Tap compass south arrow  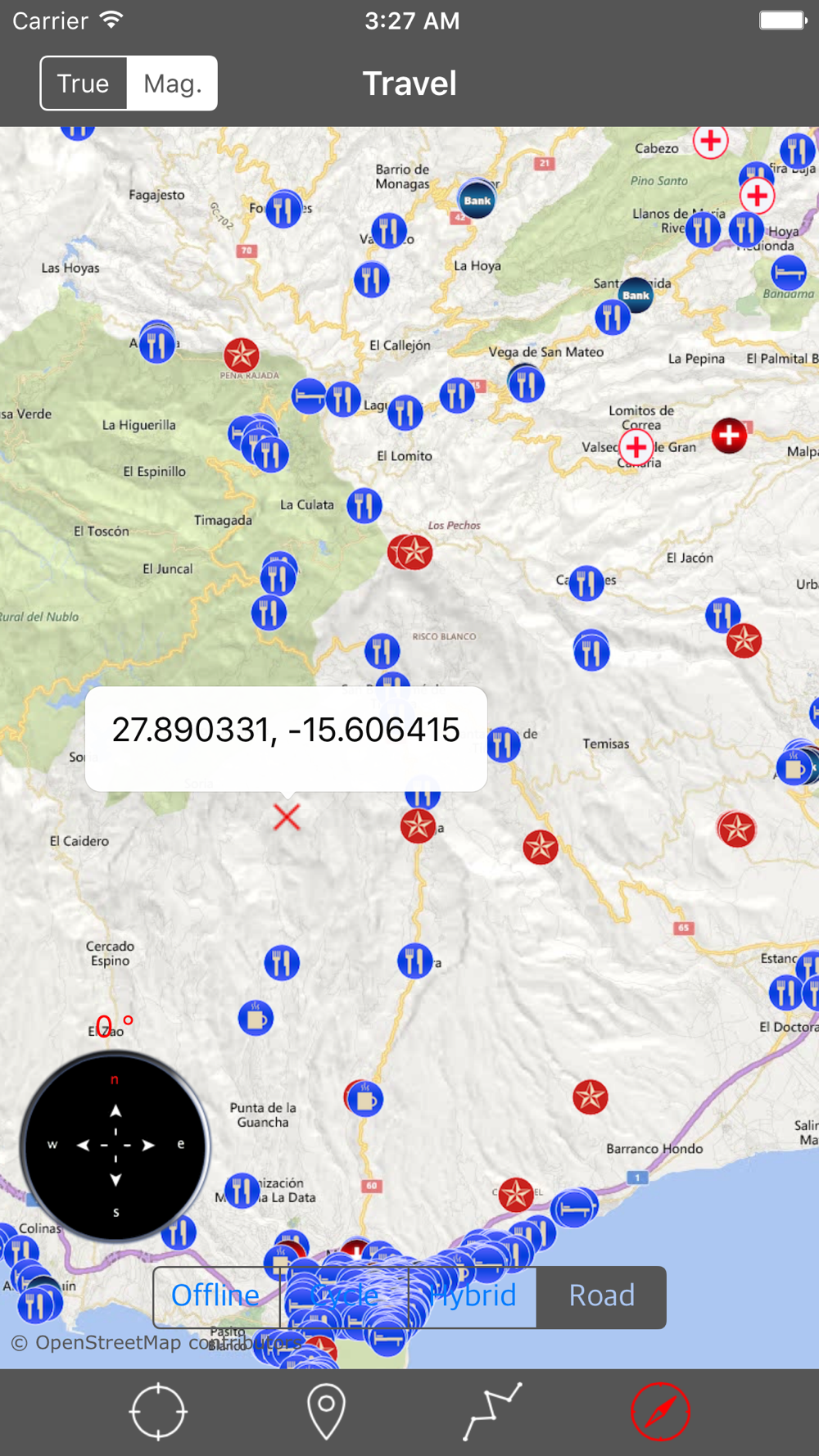coord(115,1179)
